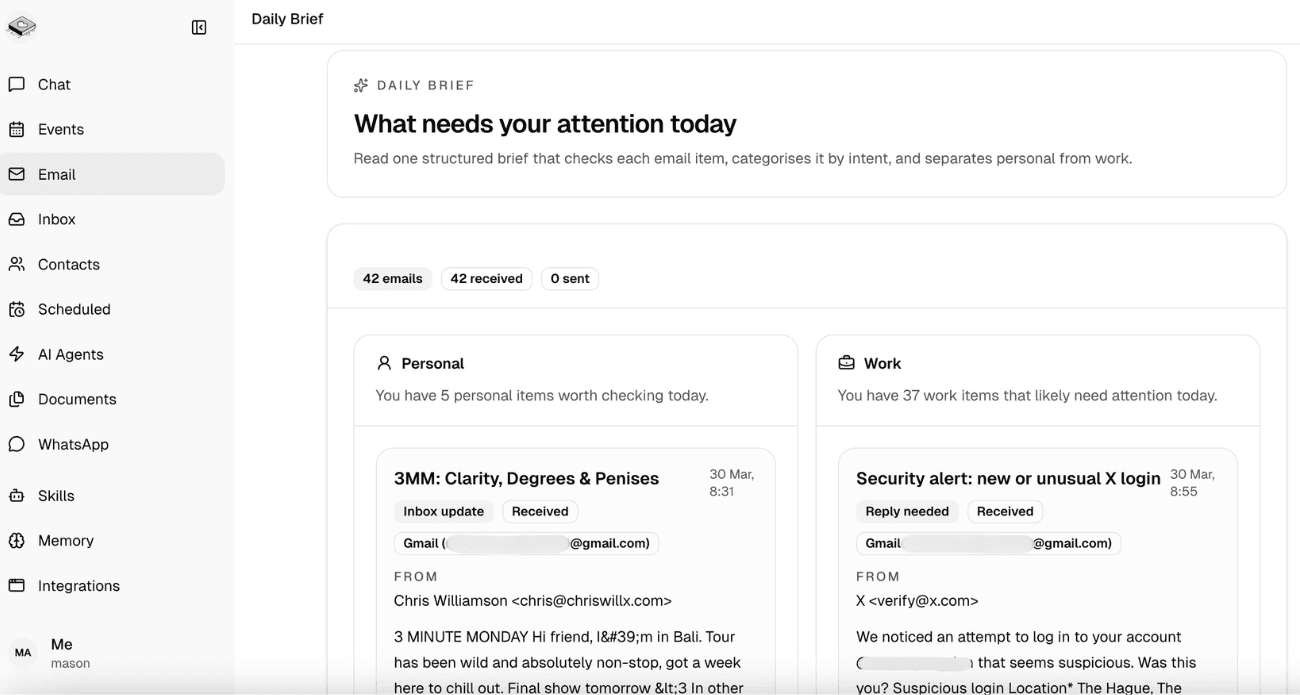Click the 0 sent filter chip
The image size is (1300, 695).
click(x=570, y=279)
